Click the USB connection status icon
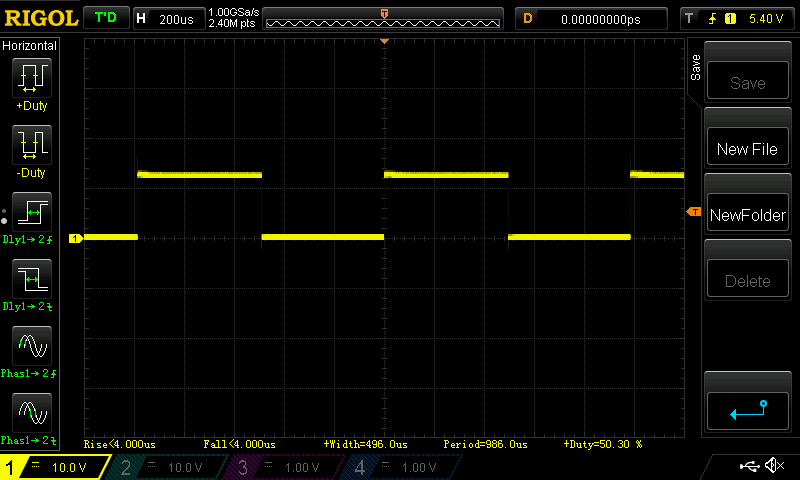Screen dimensions: 800x480 (749, 466)
